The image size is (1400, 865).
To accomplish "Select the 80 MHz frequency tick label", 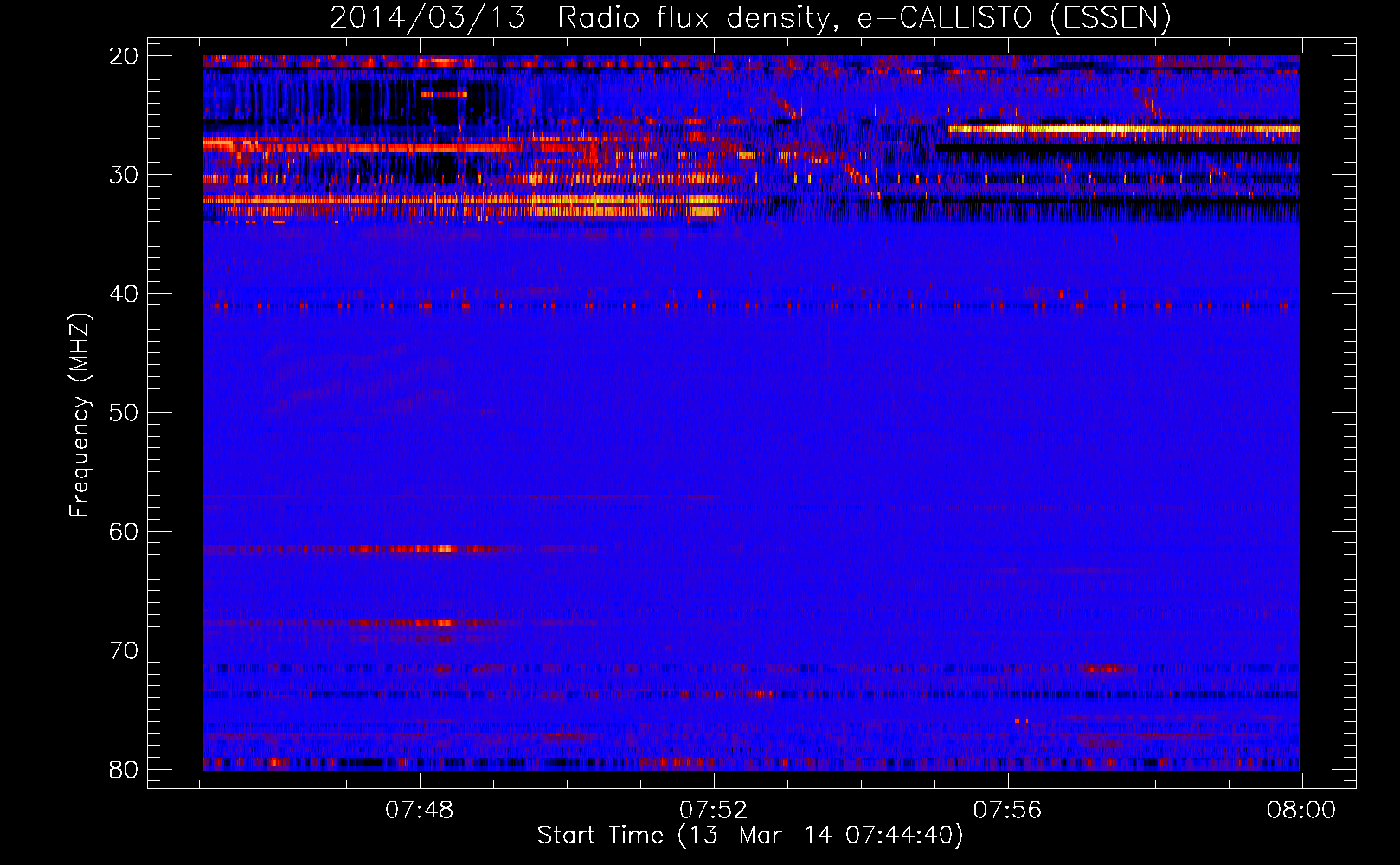I will [124, 769].
